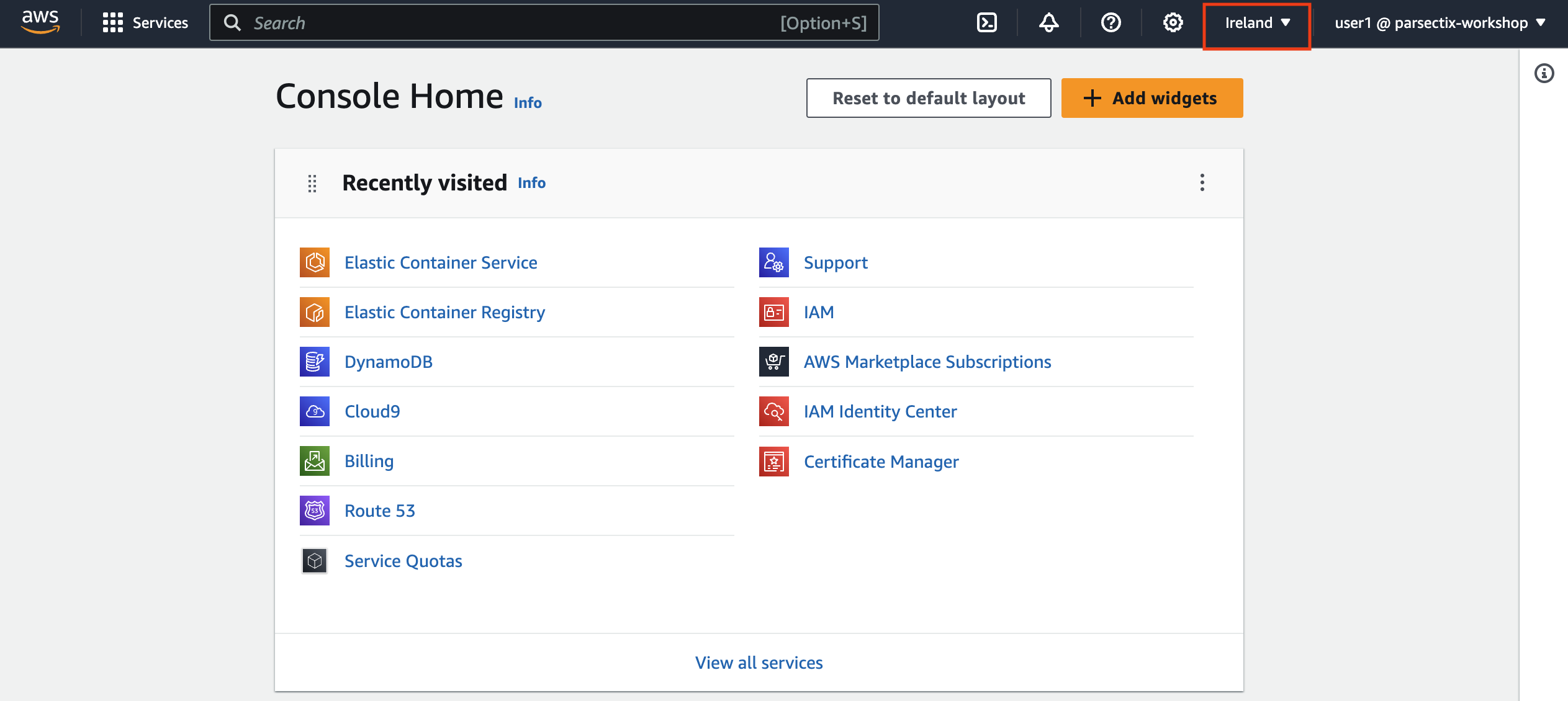Viewport: 1568px width, 701px height.
Task: Click the help question mark icon
Action: [x=1111, y=23]
